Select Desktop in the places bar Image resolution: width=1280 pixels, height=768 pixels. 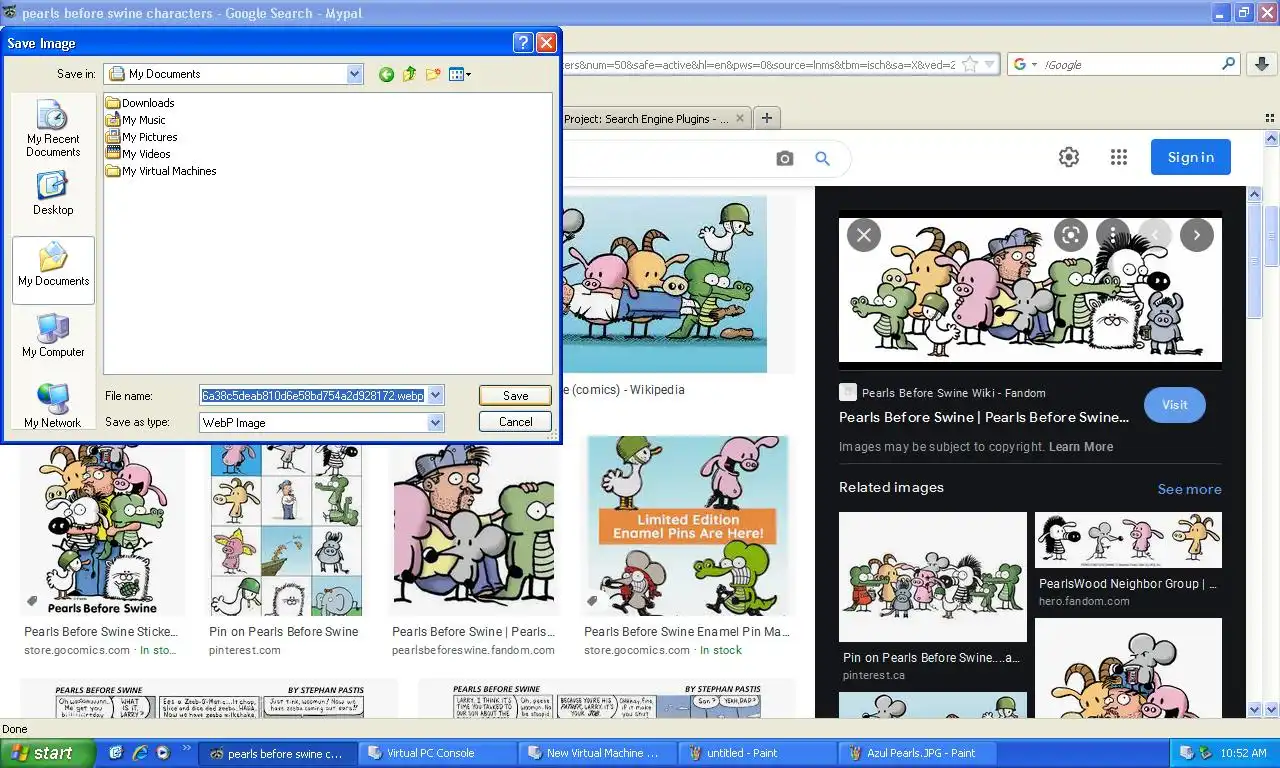click(53, 194)
